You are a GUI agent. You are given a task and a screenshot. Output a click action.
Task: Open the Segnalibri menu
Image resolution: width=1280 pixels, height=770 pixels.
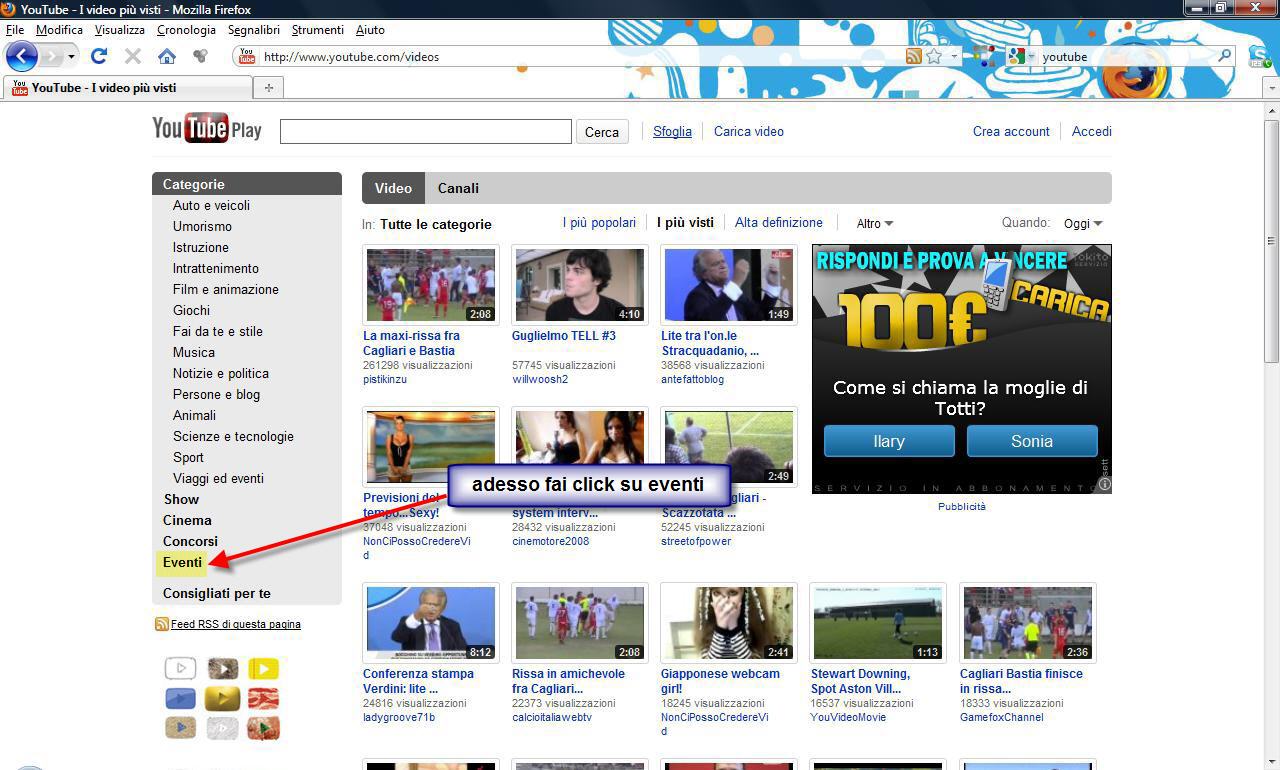tap(254, 30)
